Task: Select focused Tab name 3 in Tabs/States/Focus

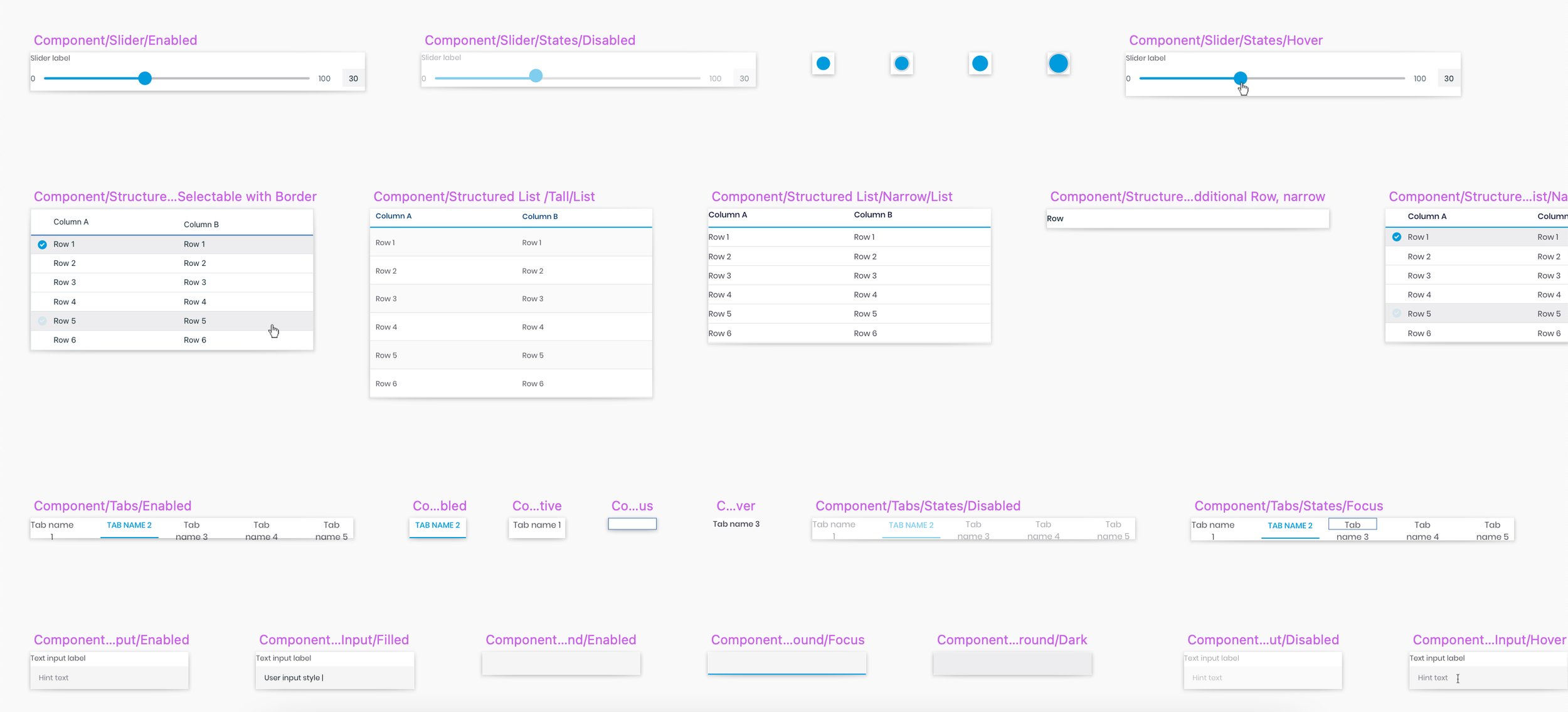Action: (1352, 525)
